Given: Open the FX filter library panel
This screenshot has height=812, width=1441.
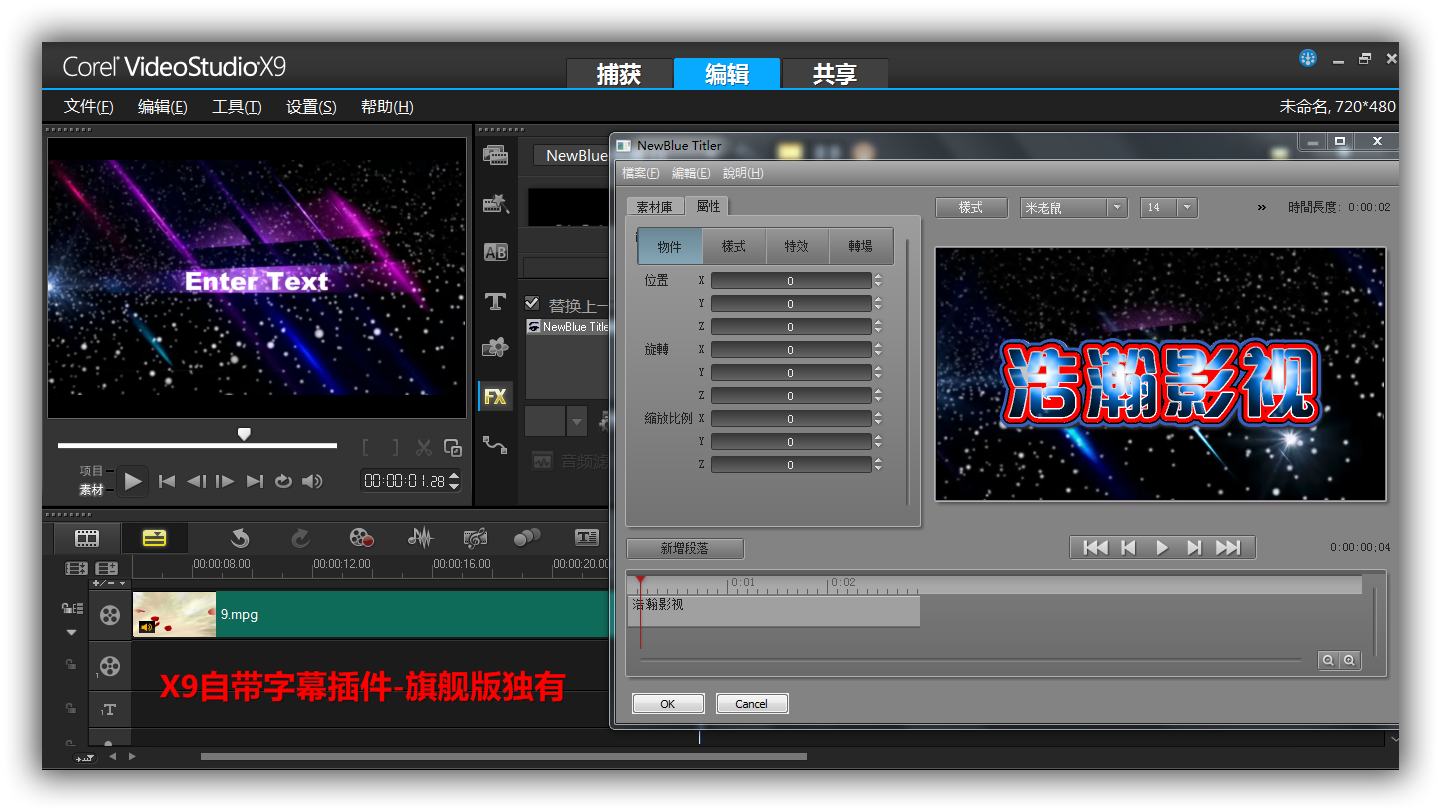Looking at the screenshot, I should (x=495, y=396).
